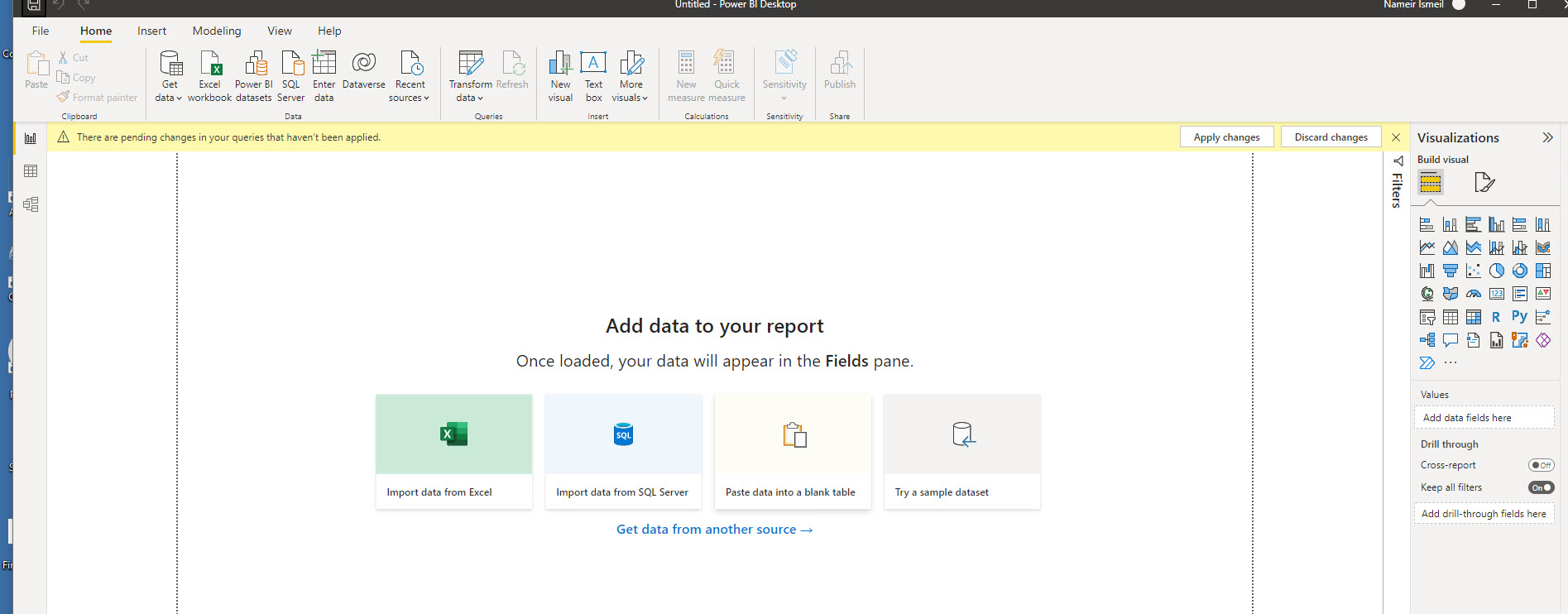Click Add data fields here well
This screenshot has width=1568, height=614.
(1484, 418)
